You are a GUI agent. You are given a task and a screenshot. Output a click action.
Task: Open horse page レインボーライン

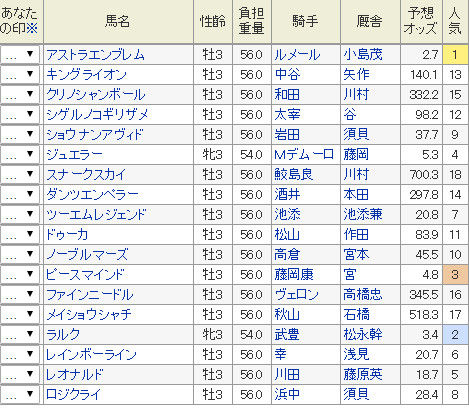91,355
